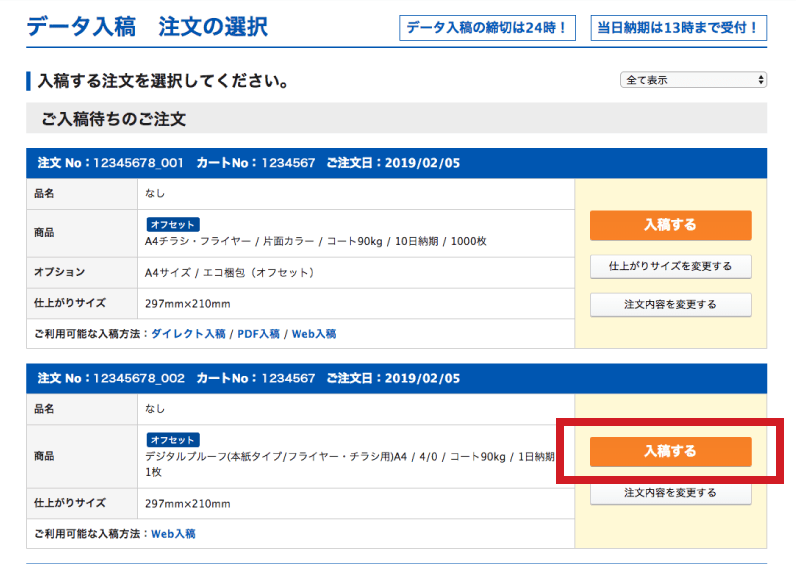
Task: Click 注文内容を変更する for order 12345678_002
Action: click(x=670, y=493)
